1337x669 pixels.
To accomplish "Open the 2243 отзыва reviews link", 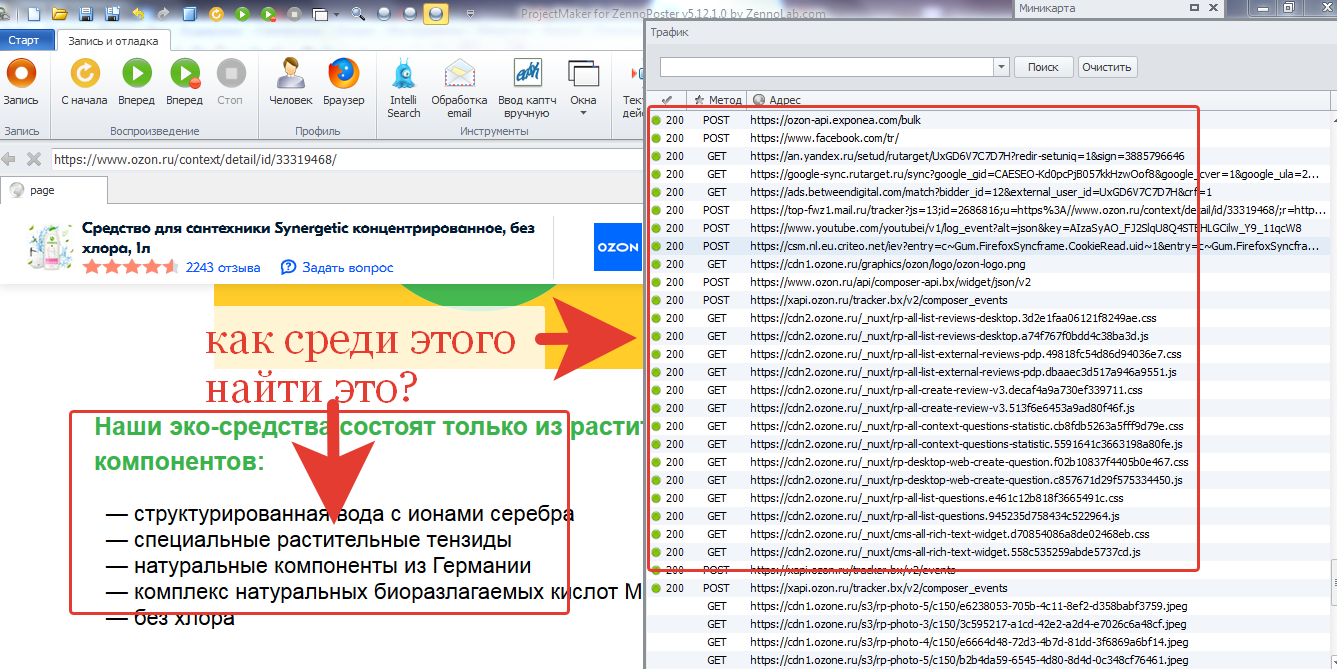I will 223,267.
